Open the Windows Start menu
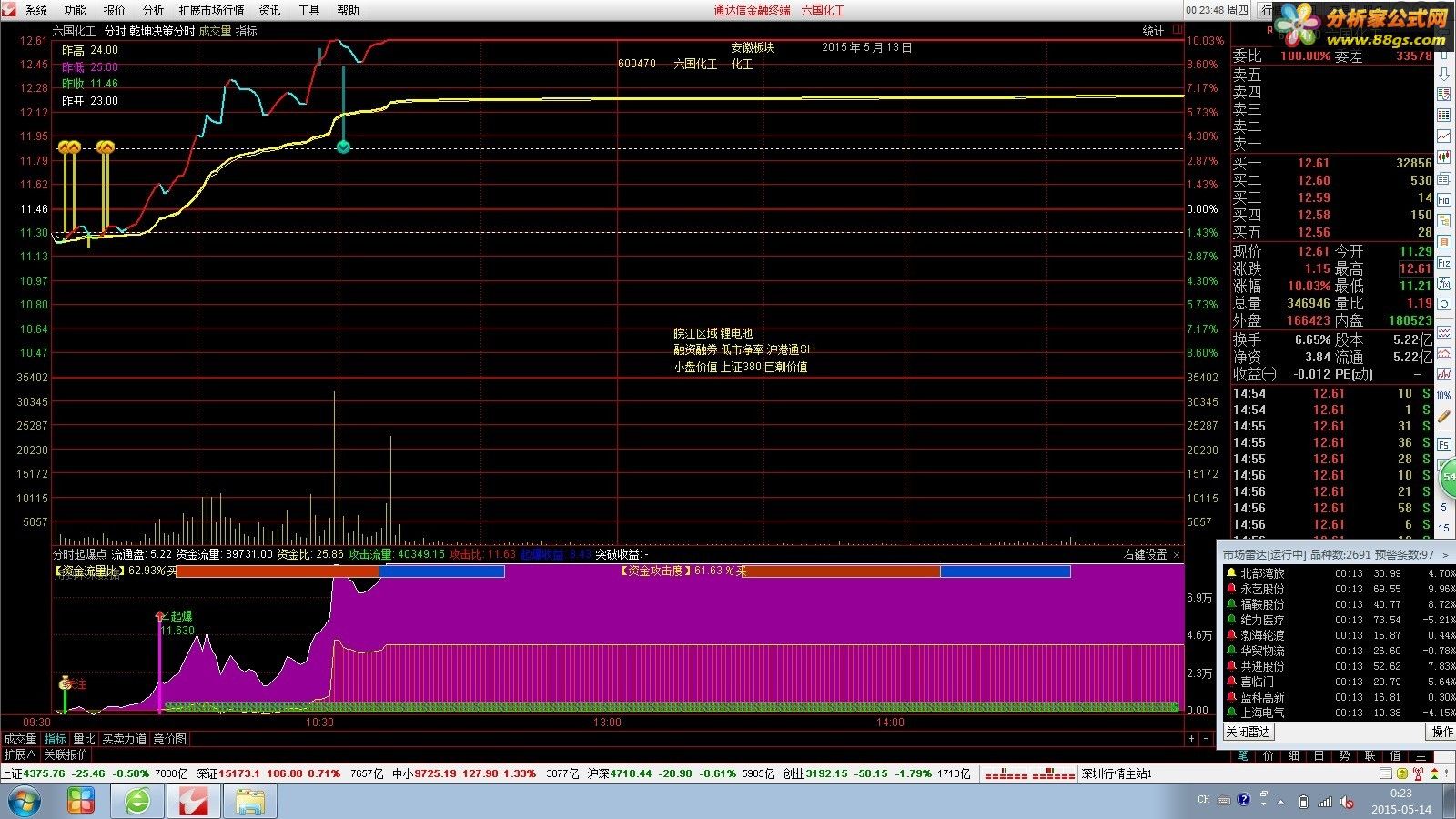1456x819 pixels. 25,802
